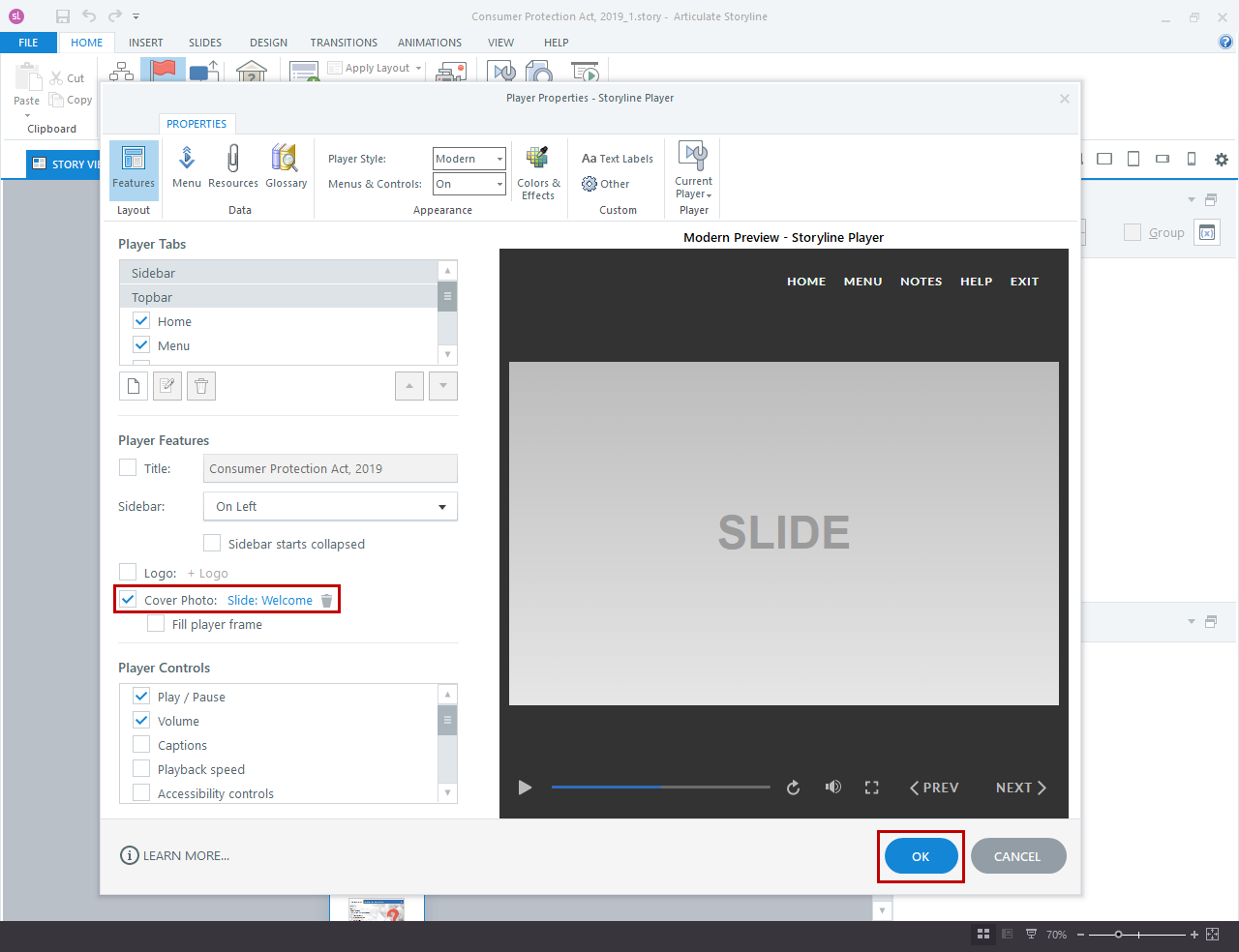Switch to the Transitions ribbon tab

click(344, 43)
